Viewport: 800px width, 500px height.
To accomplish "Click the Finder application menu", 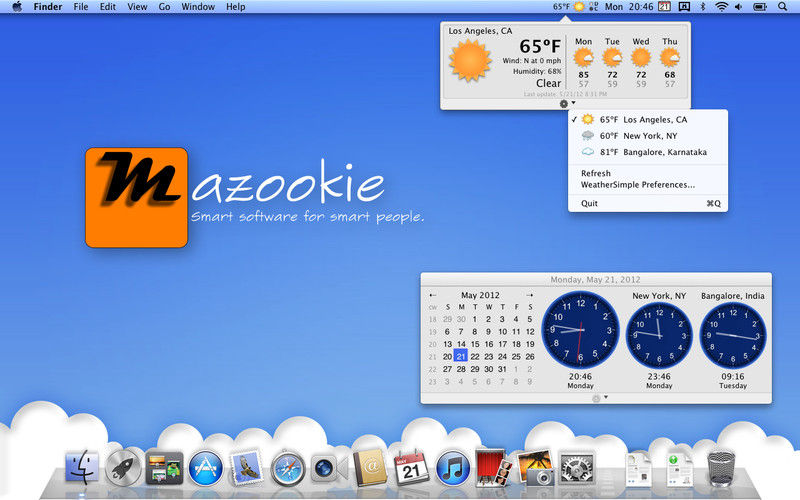I will [47, 7].
